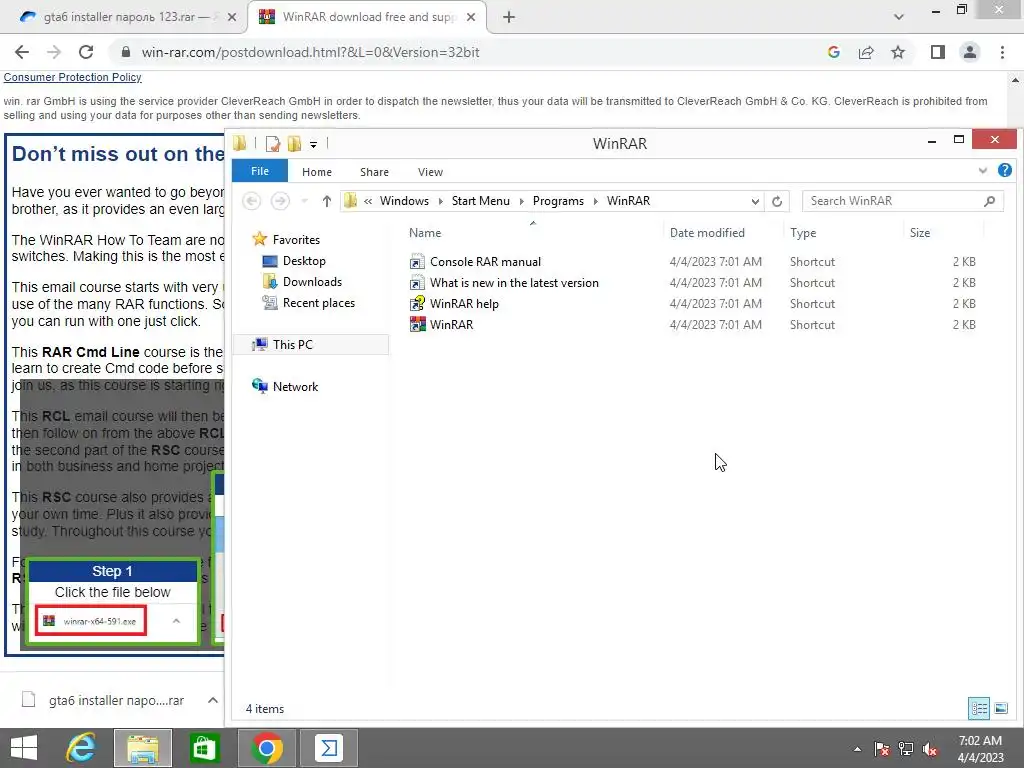Click the Chrome address bar URL
The width and height of the screenshot is (1024, 768).
310,52
